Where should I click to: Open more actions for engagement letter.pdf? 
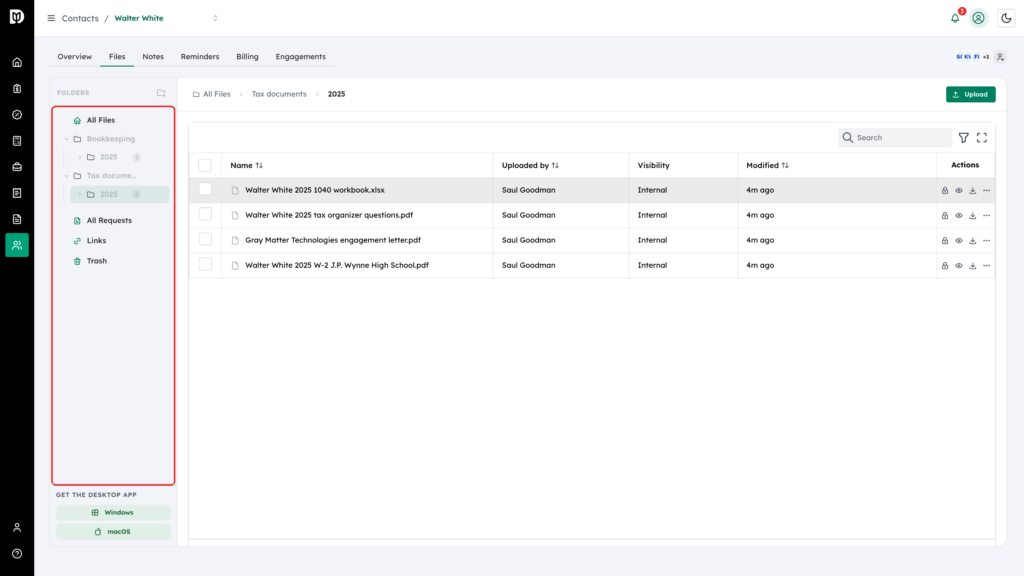click(987, 240)
